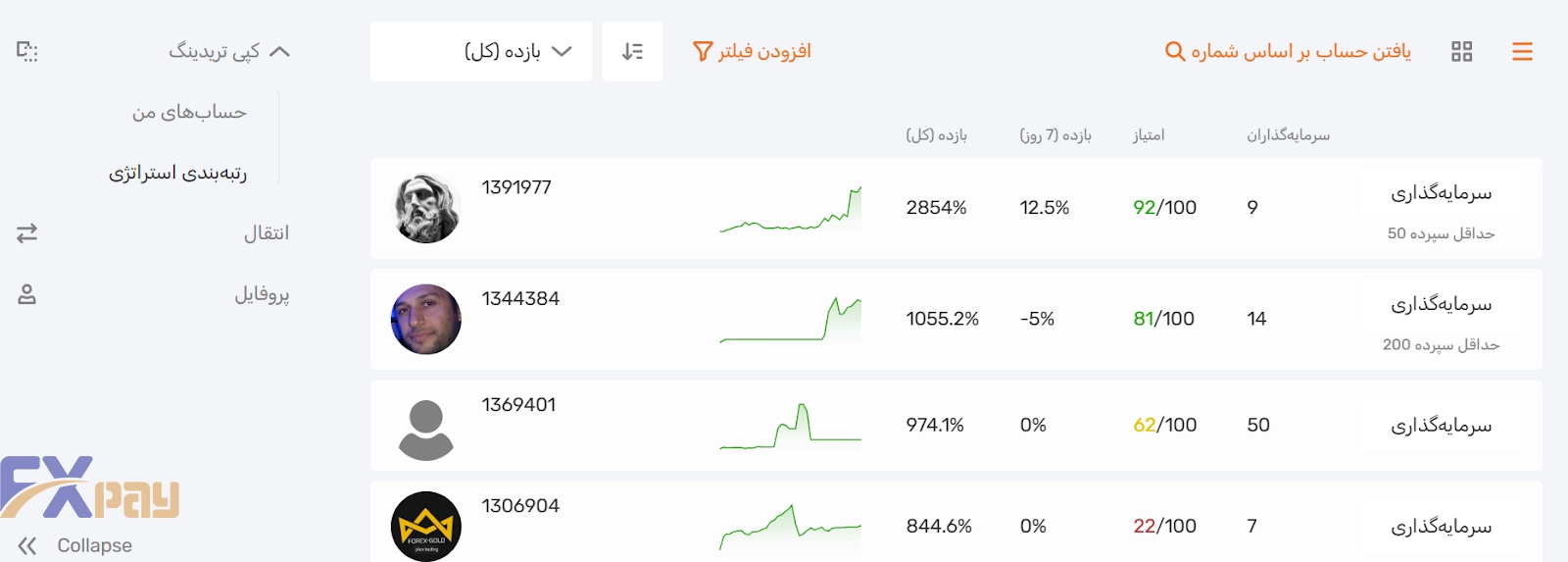Click the search magnifier icon
Image resolution: width=1568 pixels, height=562 pixels.
point(1174,51)
